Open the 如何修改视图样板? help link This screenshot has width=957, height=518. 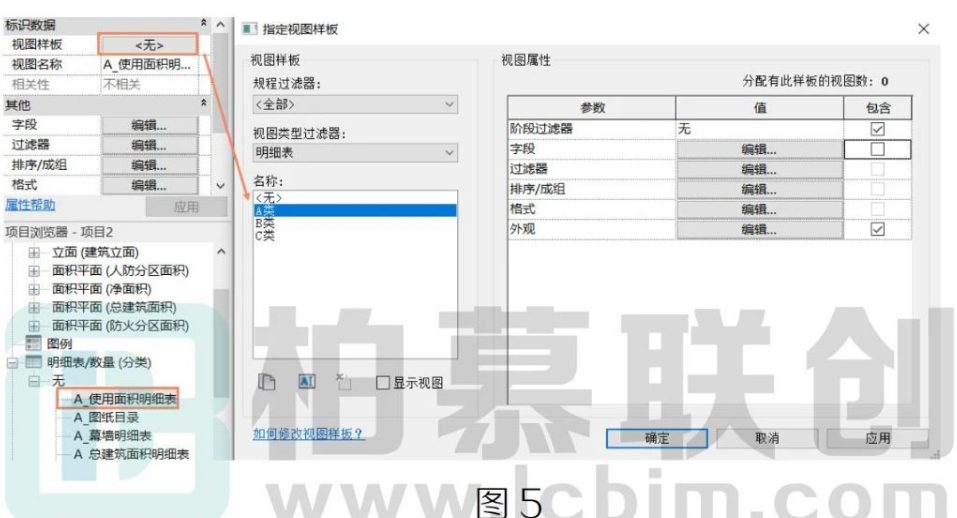pyautogui.click(x=308, y=434)
